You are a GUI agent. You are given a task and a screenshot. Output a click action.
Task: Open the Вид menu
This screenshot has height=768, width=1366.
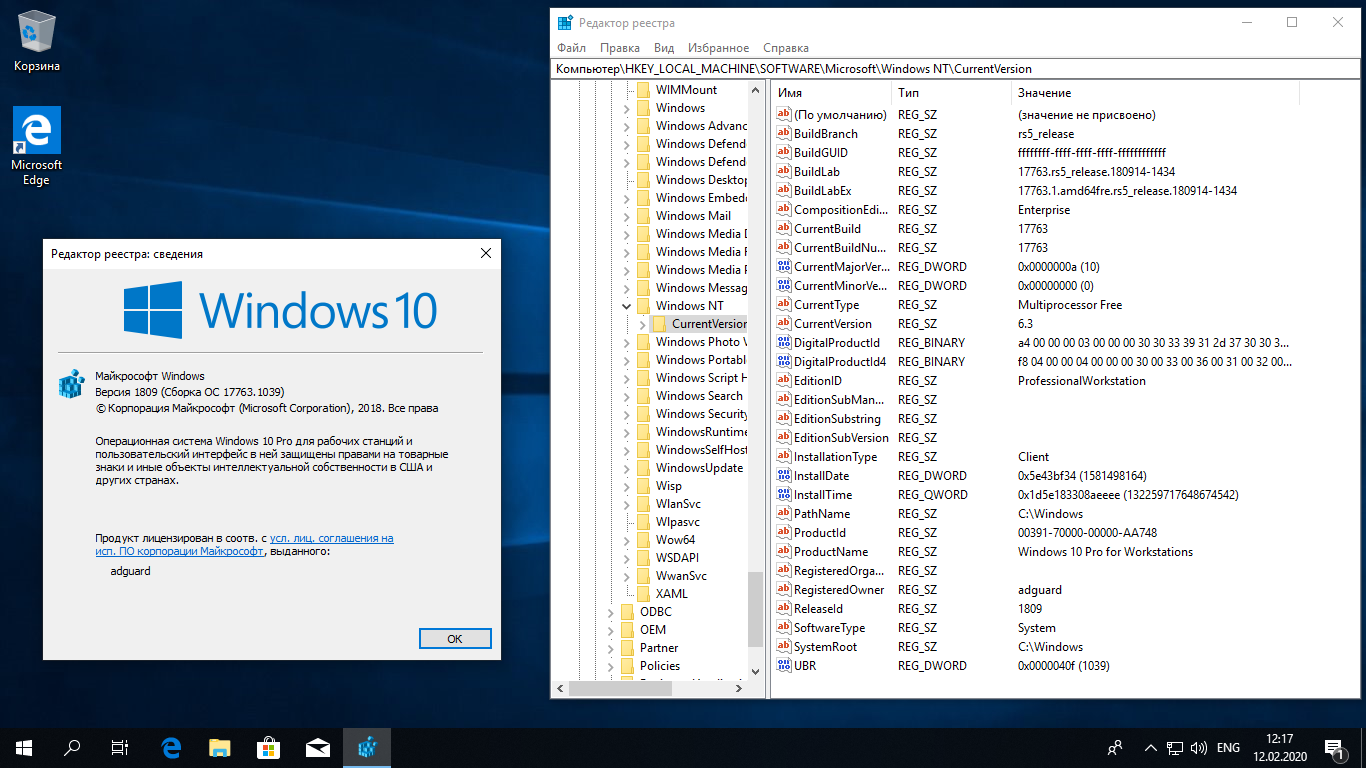click(664, 48)
